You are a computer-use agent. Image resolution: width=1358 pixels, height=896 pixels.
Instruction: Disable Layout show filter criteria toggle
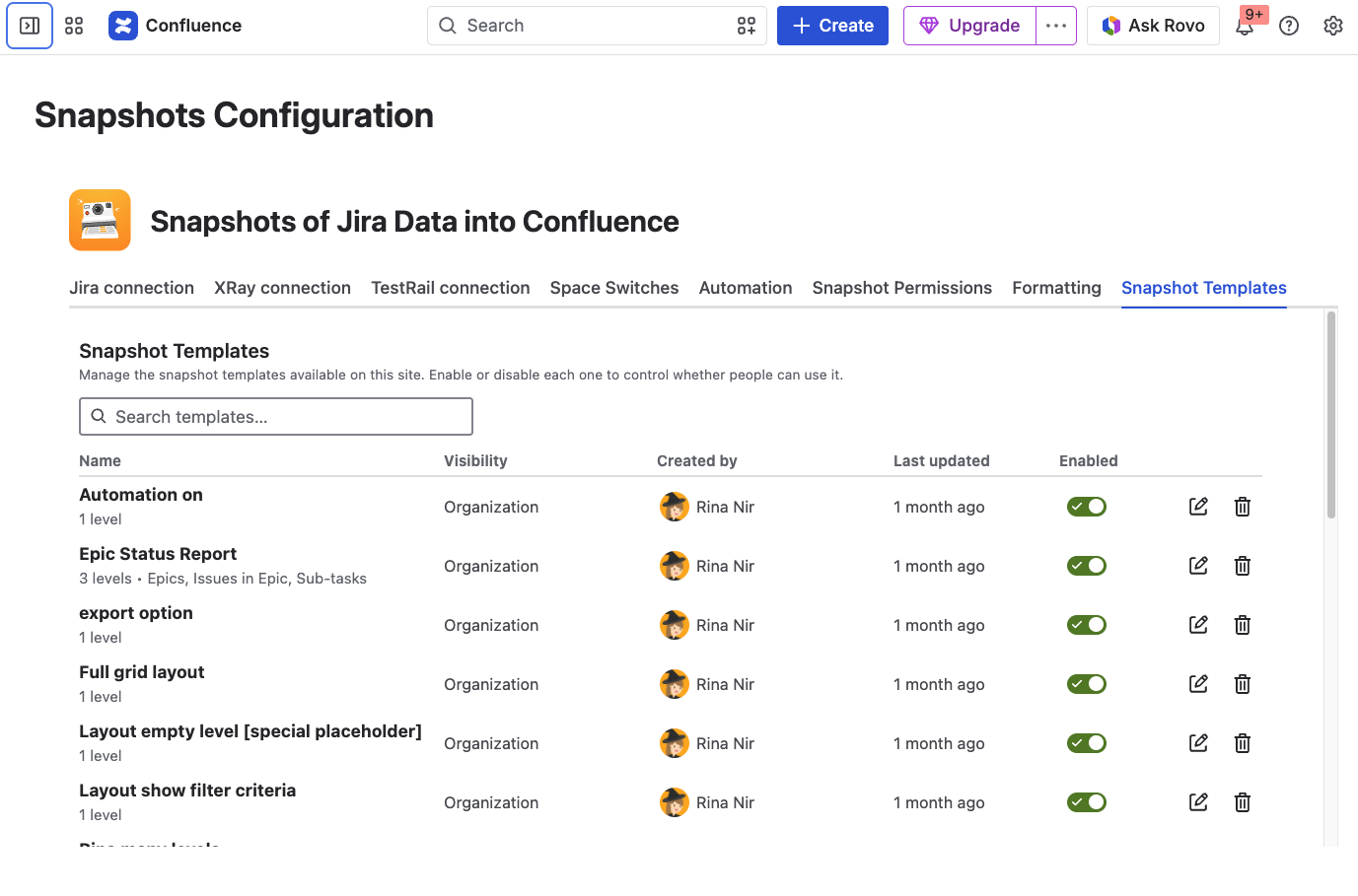[x=1087, y=802]
